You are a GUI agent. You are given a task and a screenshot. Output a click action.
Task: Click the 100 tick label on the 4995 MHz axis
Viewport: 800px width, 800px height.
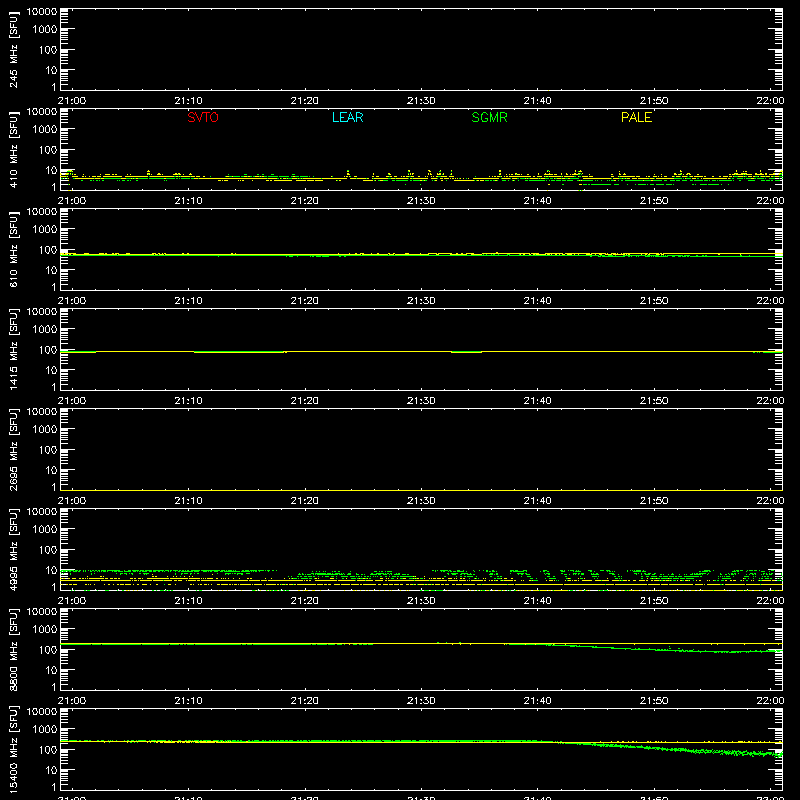pyautogui.click(x=47, y=550)
